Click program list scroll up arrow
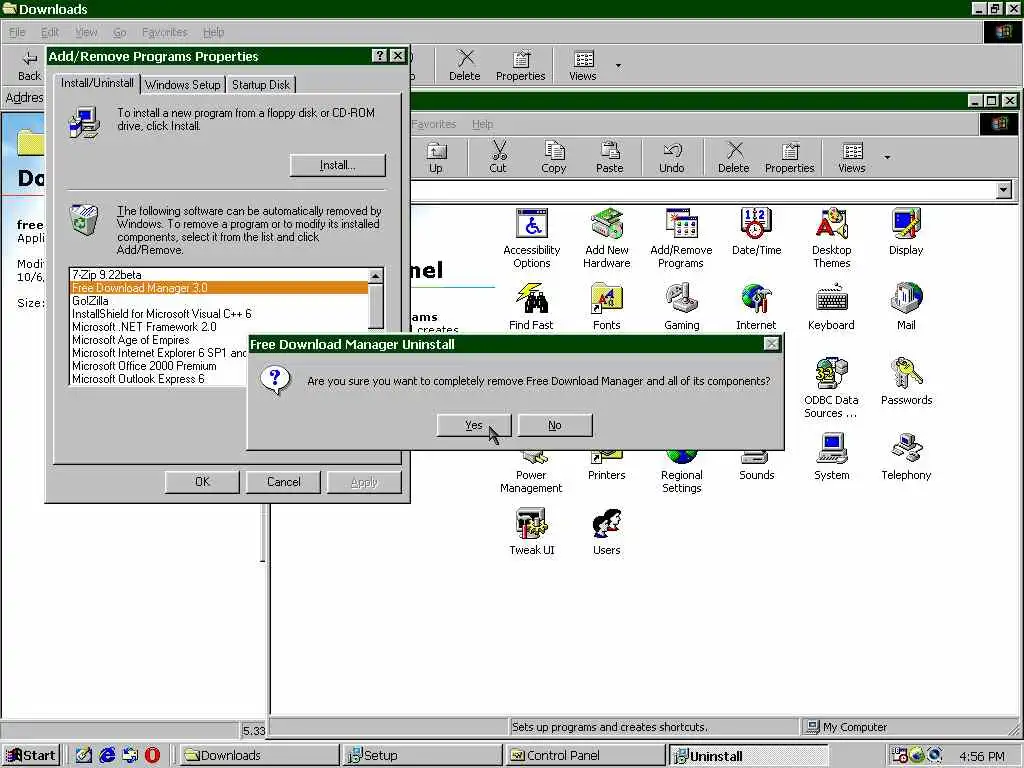The width and height of the screenshot is (1024, 768). (376, 276)
